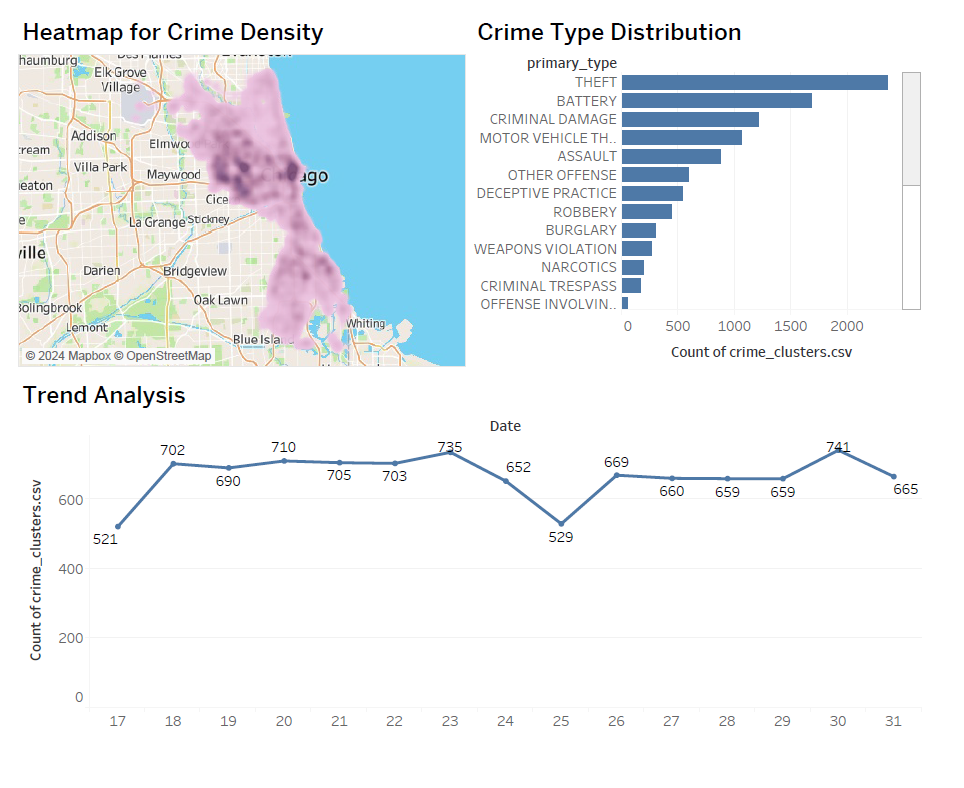The width and height of the screenshot is (964, 788).
Task: Click the data point for date 23
Action: (450, 452)
